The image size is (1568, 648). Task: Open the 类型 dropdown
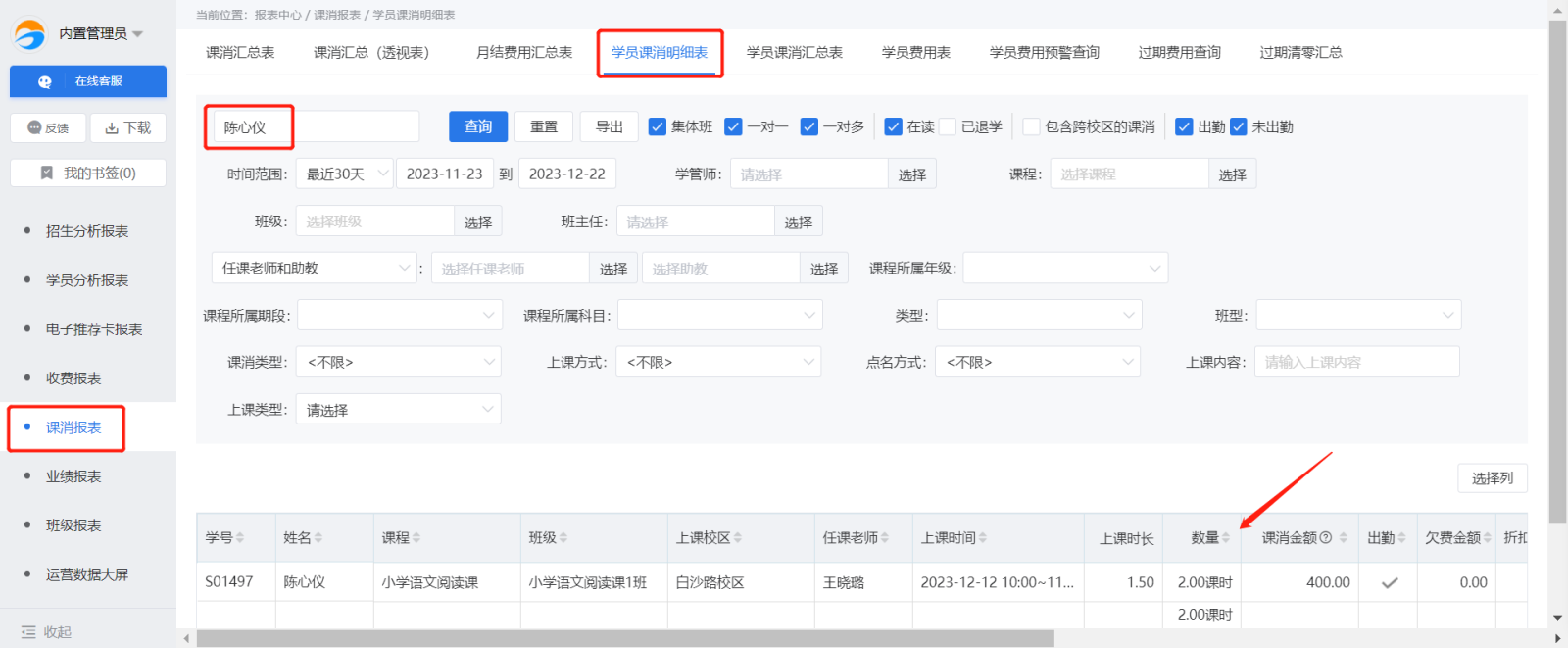click(x=1040, y=315)
